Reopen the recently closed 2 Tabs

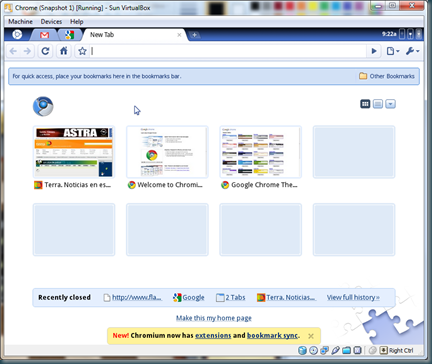pos(231,297)
